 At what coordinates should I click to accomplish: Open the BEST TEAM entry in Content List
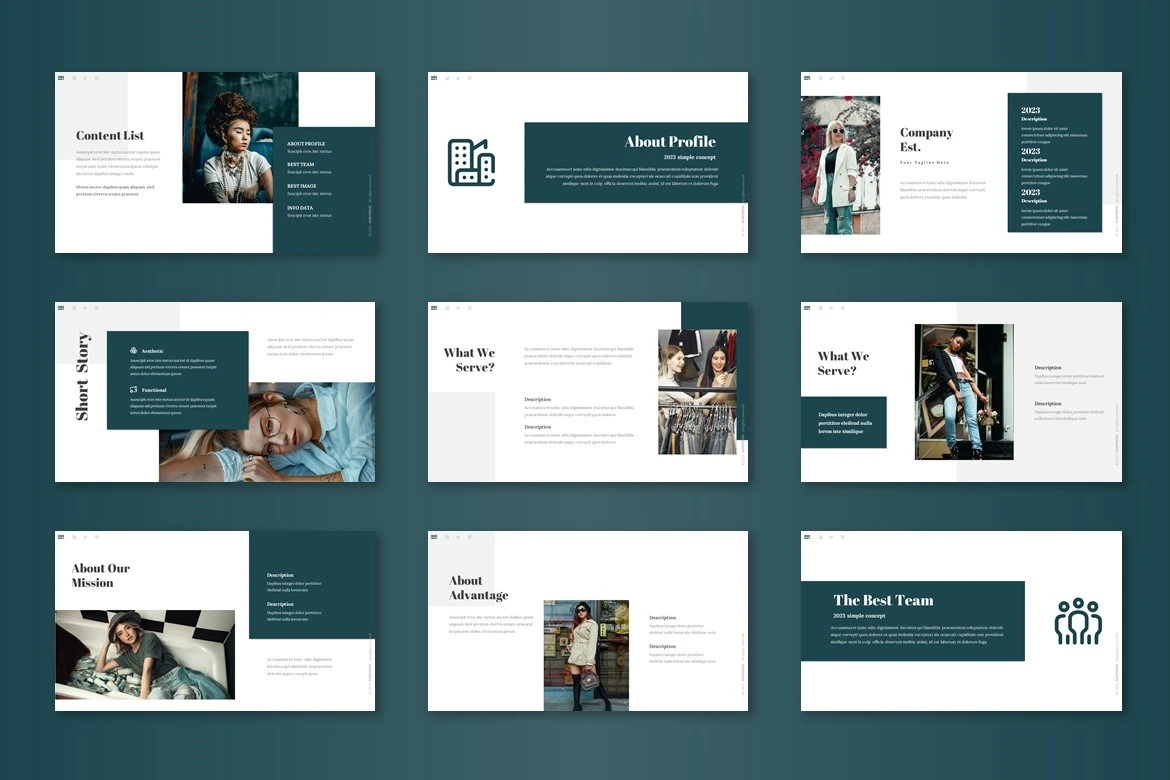(x=301, y=165)
